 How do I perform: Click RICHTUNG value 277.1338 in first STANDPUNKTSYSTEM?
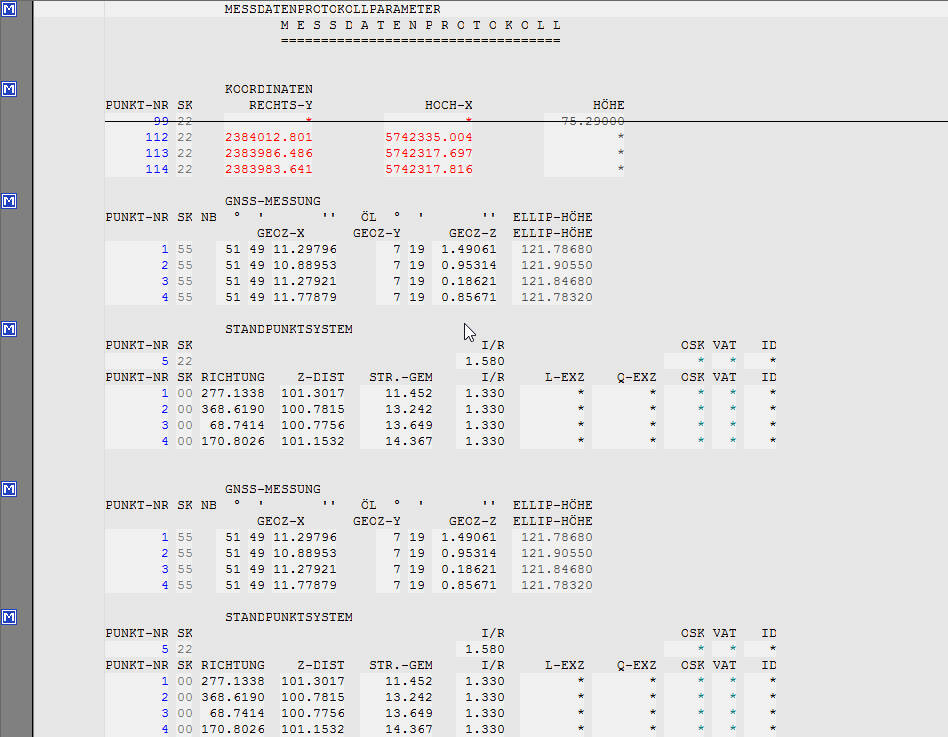tap(233, 393)
